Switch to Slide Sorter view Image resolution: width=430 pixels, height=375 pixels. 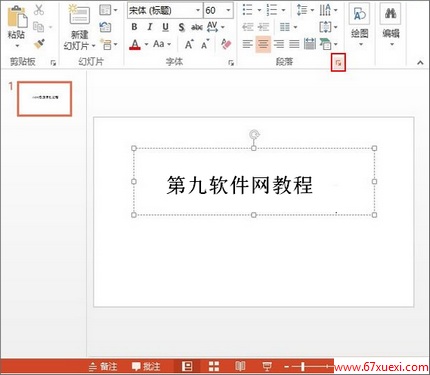(x=214, y=367)
